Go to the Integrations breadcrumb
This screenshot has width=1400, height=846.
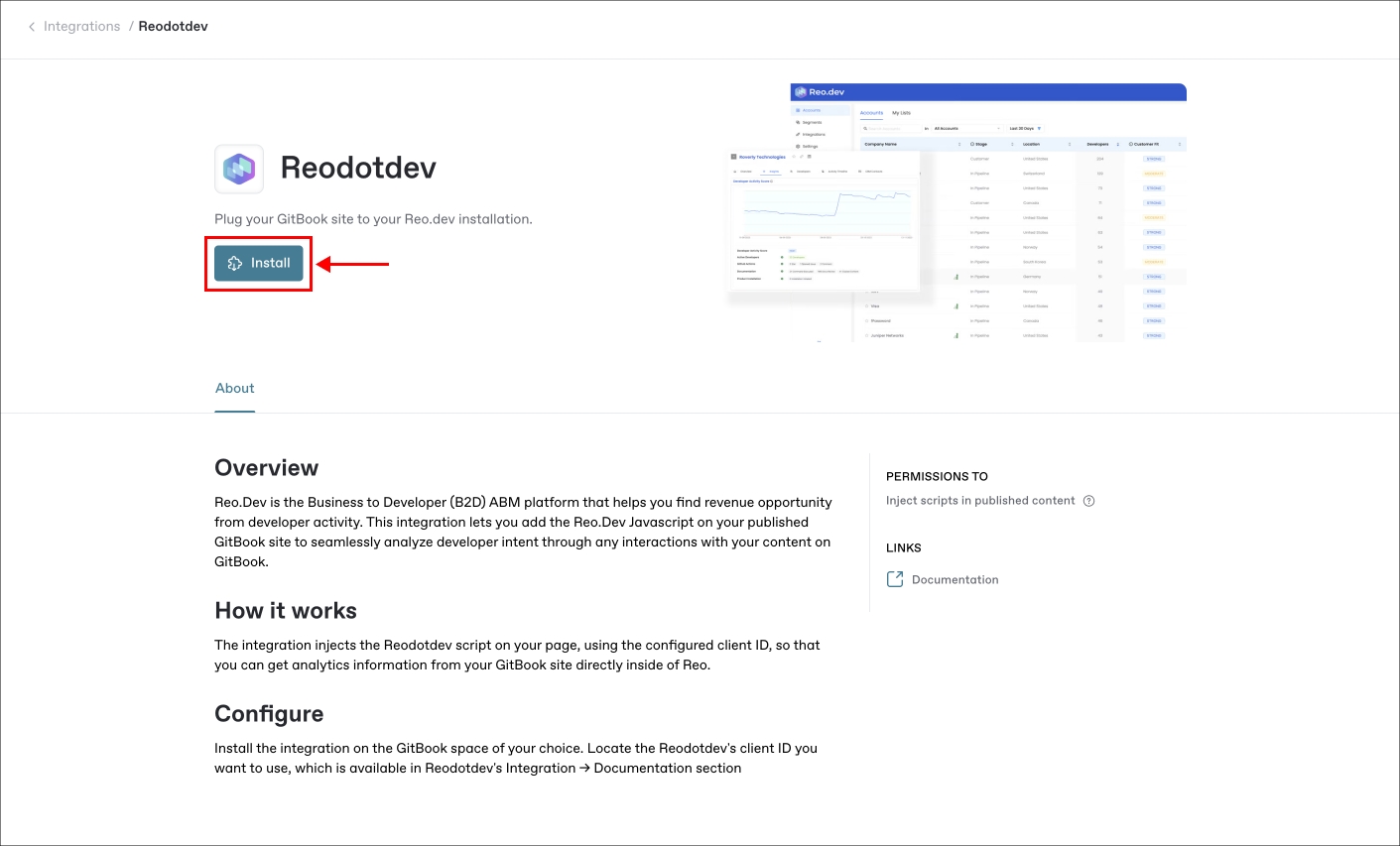point(81,27)
